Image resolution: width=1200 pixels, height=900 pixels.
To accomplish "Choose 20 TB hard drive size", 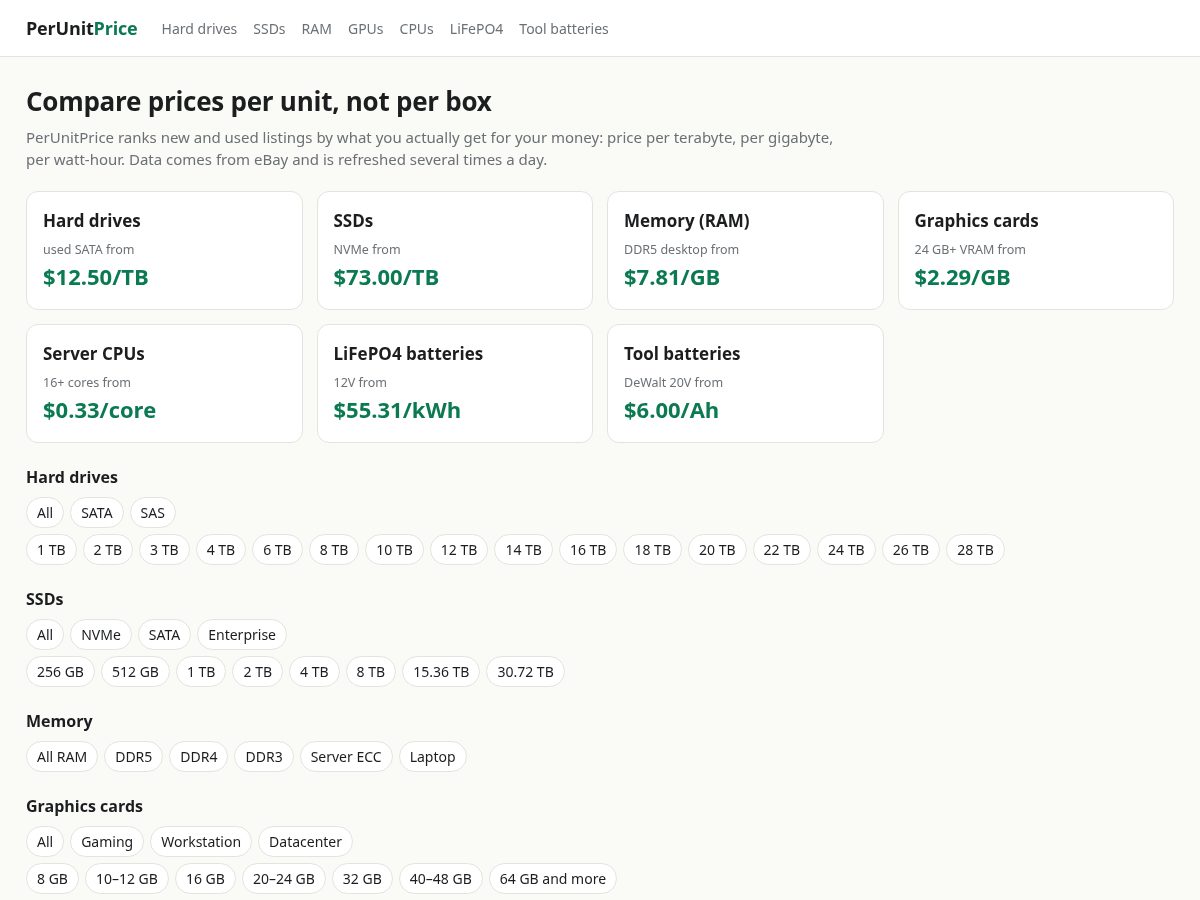I will (717, 550).
